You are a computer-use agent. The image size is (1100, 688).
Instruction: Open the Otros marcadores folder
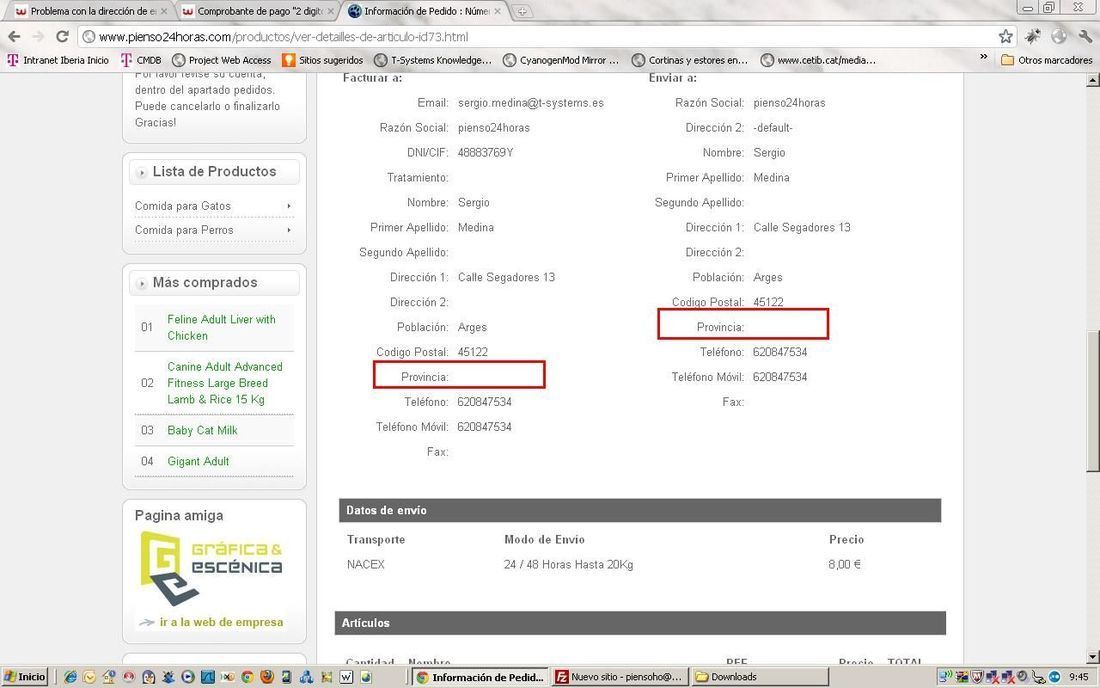click(1046, 60)
